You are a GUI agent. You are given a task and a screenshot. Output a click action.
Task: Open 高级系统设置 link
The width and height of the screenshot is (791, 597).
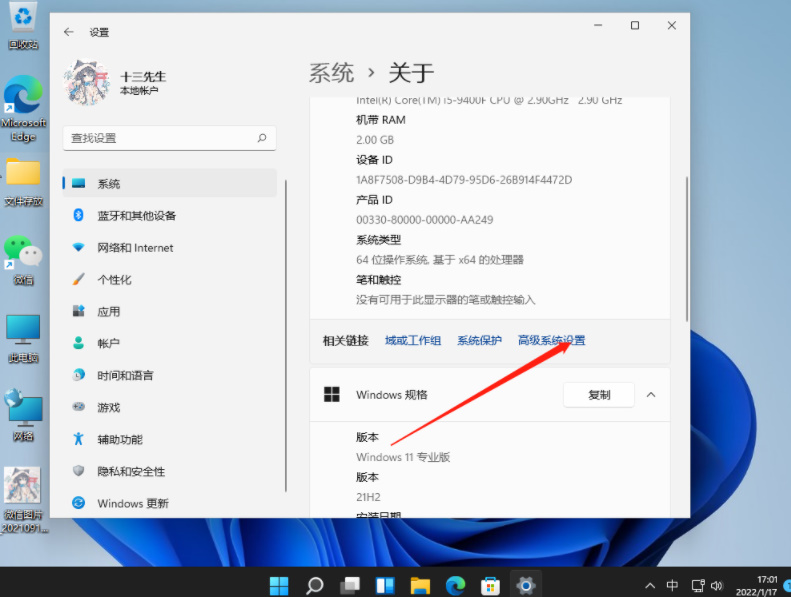point(551,341)
